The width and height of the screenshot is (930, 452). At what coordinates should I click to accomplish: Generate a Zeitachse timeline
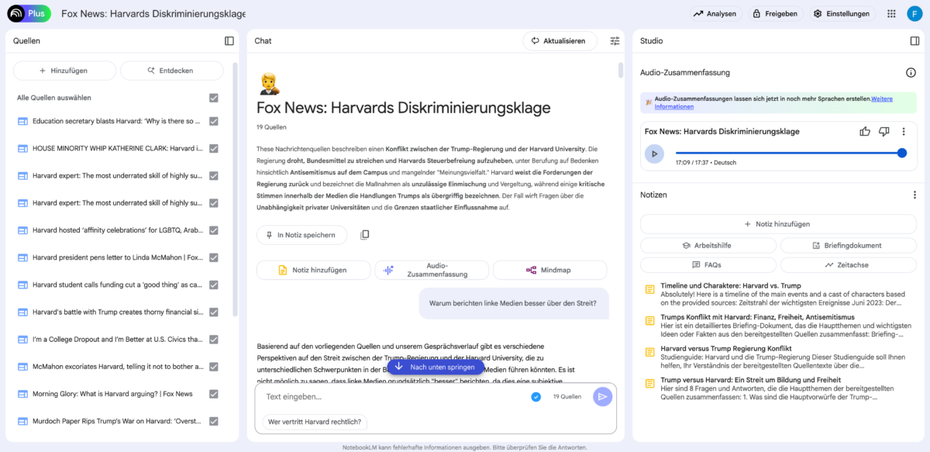[848, 265]
